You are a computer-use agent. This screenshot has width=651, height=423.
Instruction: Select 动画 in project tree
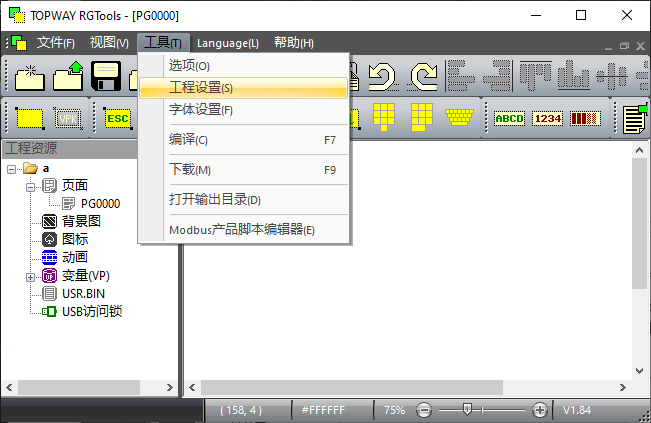point(75,257)
